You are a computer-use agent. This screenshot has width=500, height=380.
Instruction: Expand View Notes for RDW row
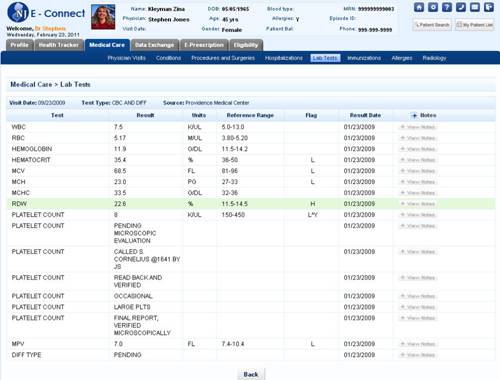click(418, 204)
